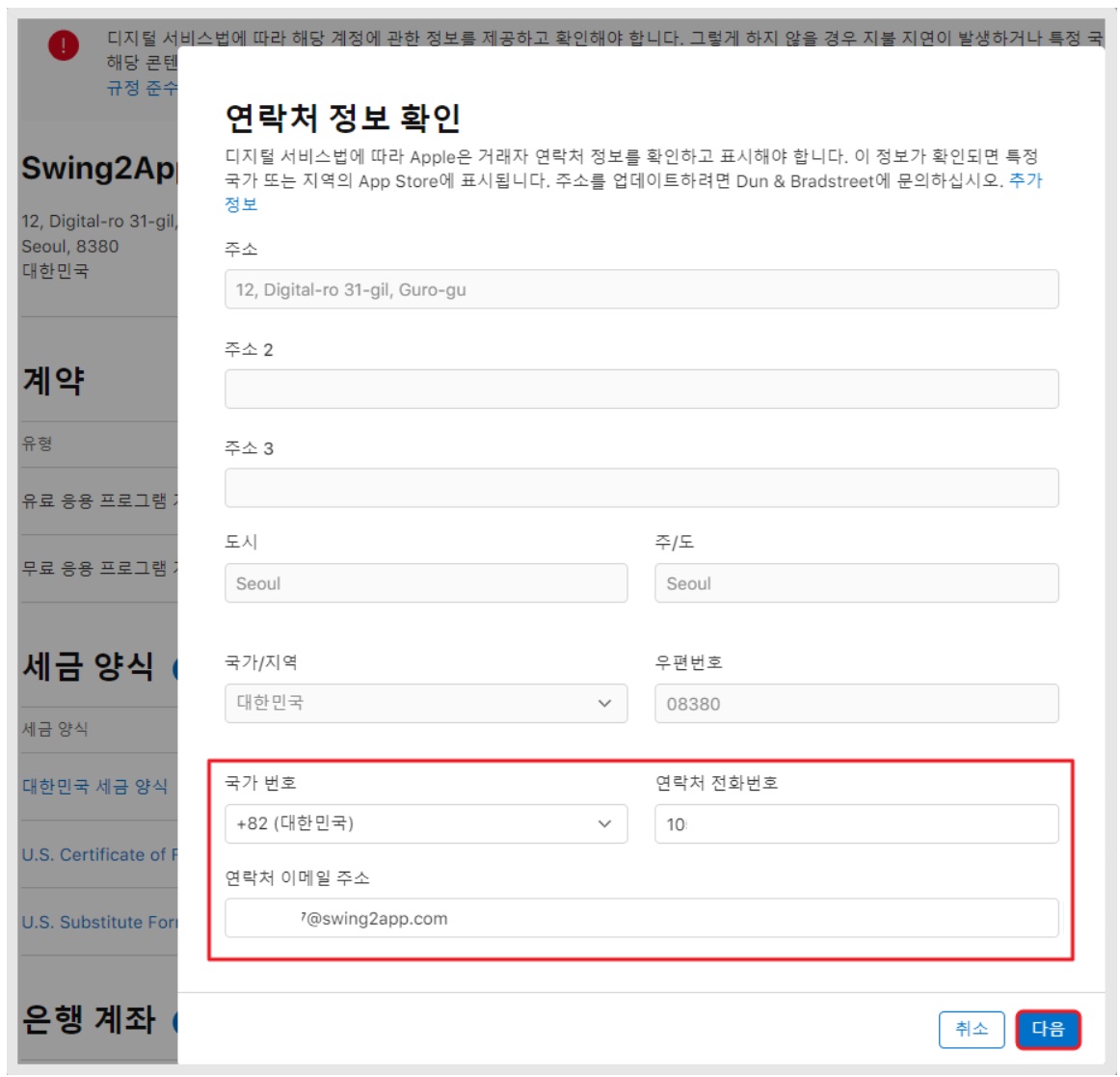This screenshot has width=1120, height=1077.
Task: Click 무료 응용 프로그램 row in background
Action: click(99, 568)
